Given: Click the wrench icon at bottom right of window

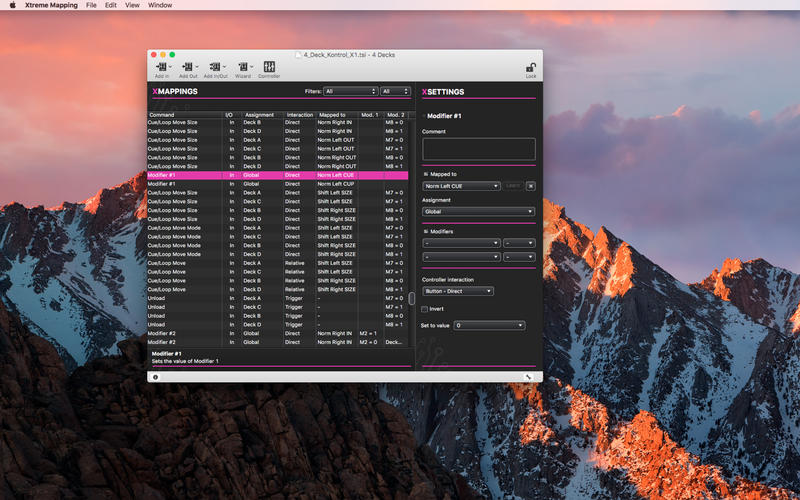Looking at the screenshot, I should (x=529, y=377).
